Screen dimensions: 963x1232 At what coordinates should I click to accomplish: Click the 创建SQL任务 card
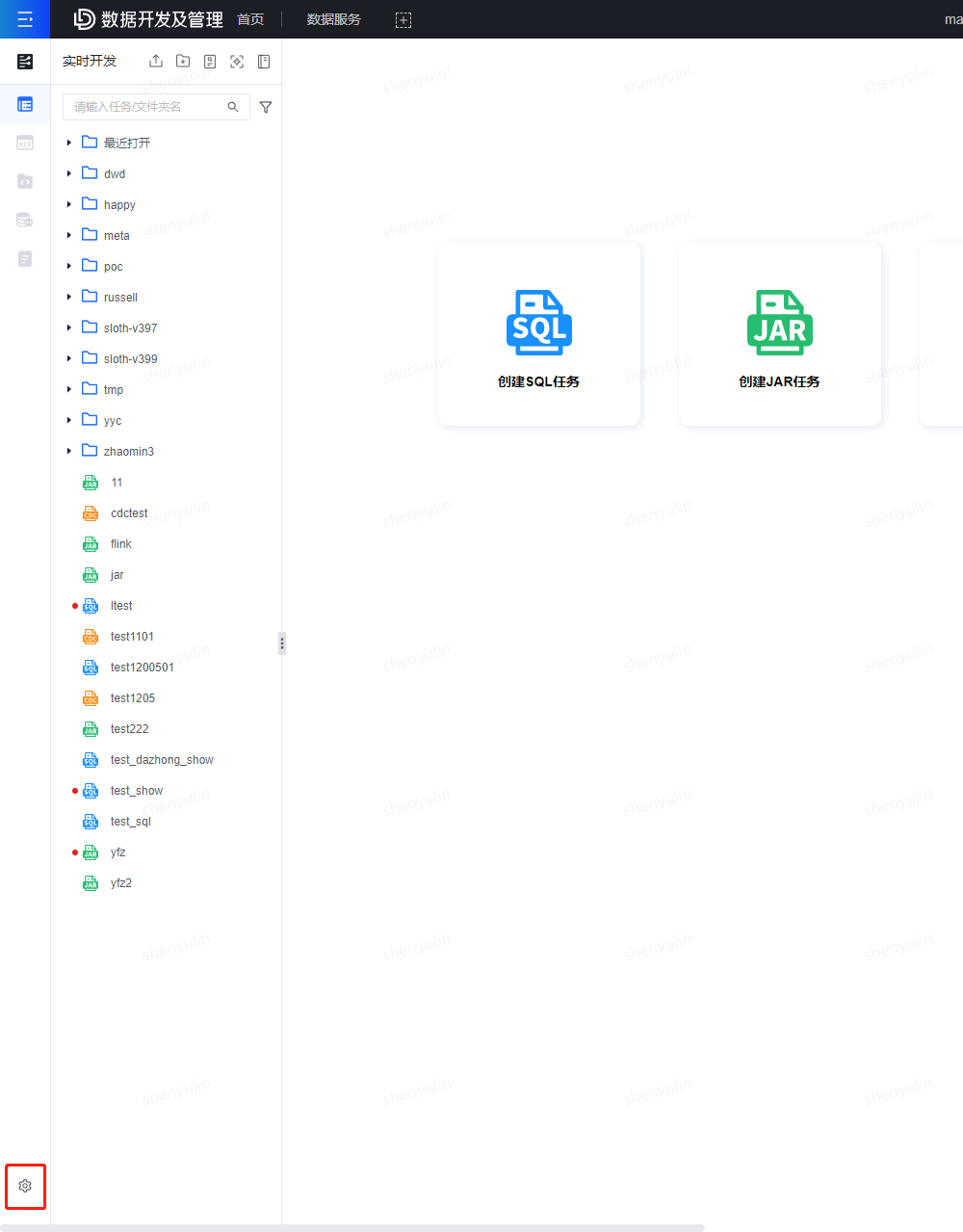[x=538, y=333]
